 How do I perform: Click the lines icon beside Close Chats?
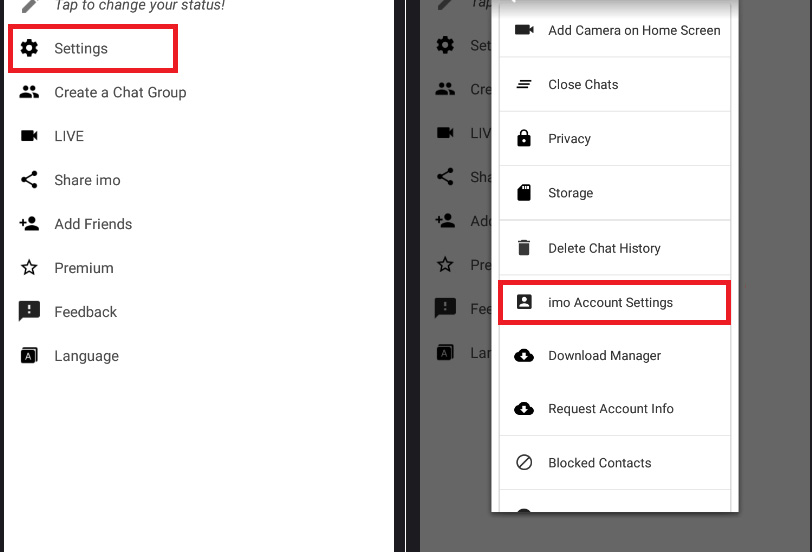point(524,84)
